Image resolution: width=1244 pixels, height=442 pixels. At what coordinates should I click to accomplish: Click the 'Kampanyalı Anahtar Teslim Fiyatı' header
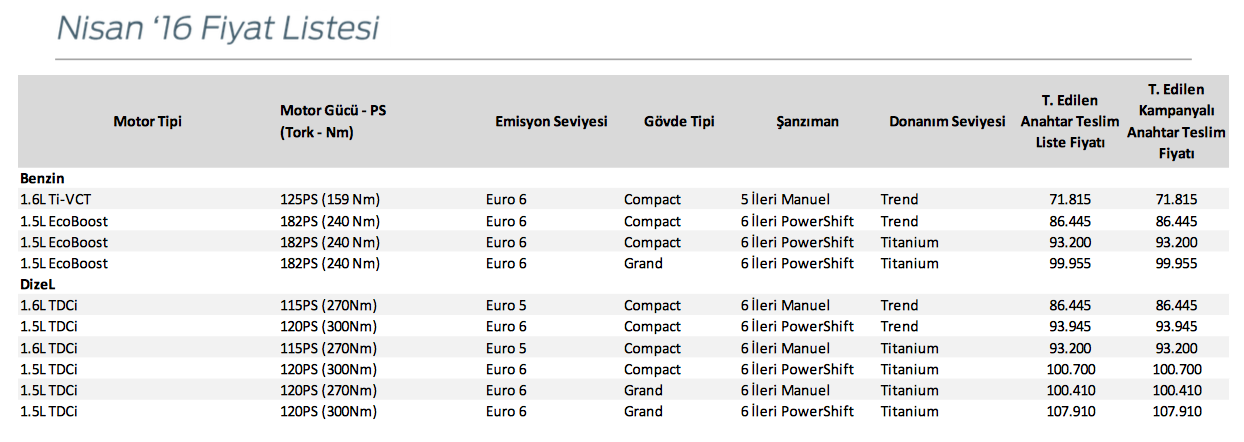[x=1176, y=122]
